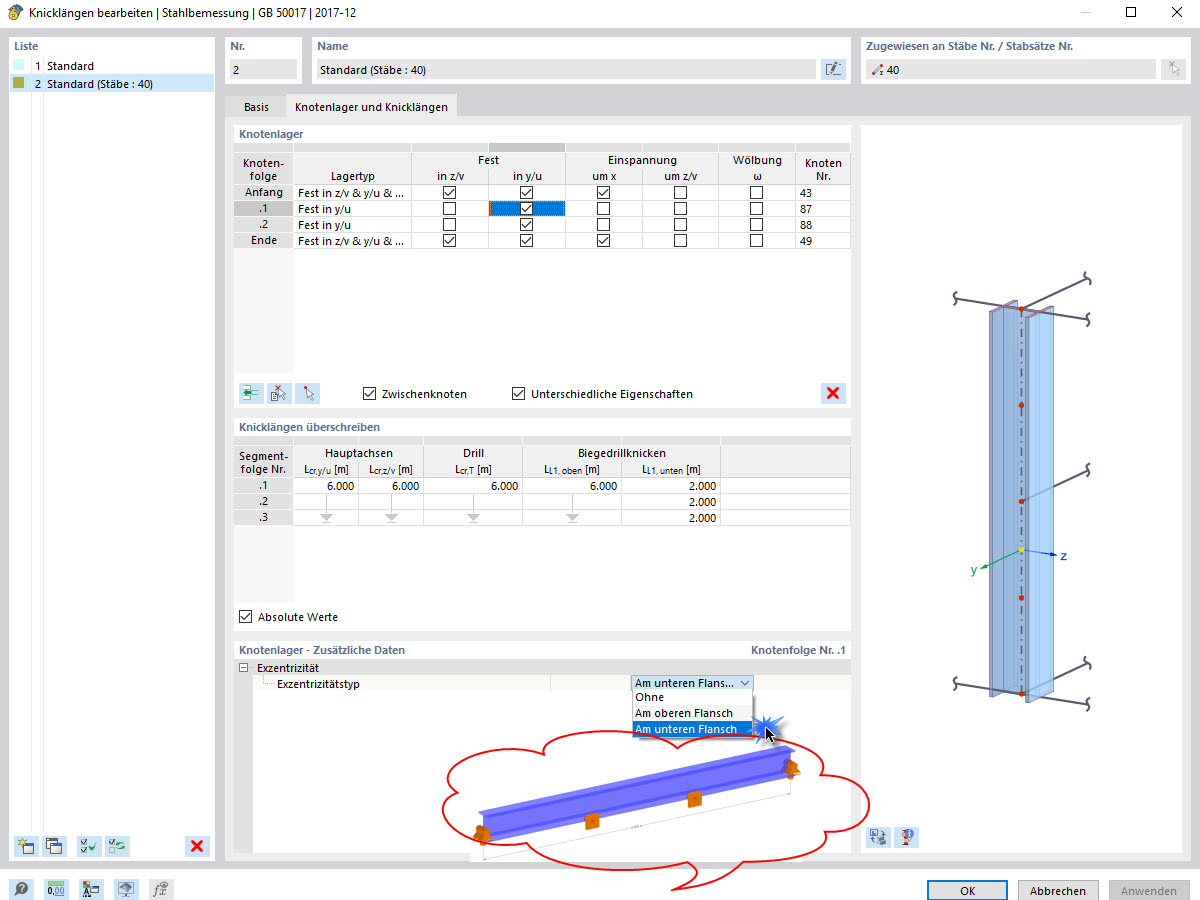Image resolution: width=1200 pixels, height=900 pixels.
Task: Click the Abbrechen button
Action: (x=1058, y=890)
